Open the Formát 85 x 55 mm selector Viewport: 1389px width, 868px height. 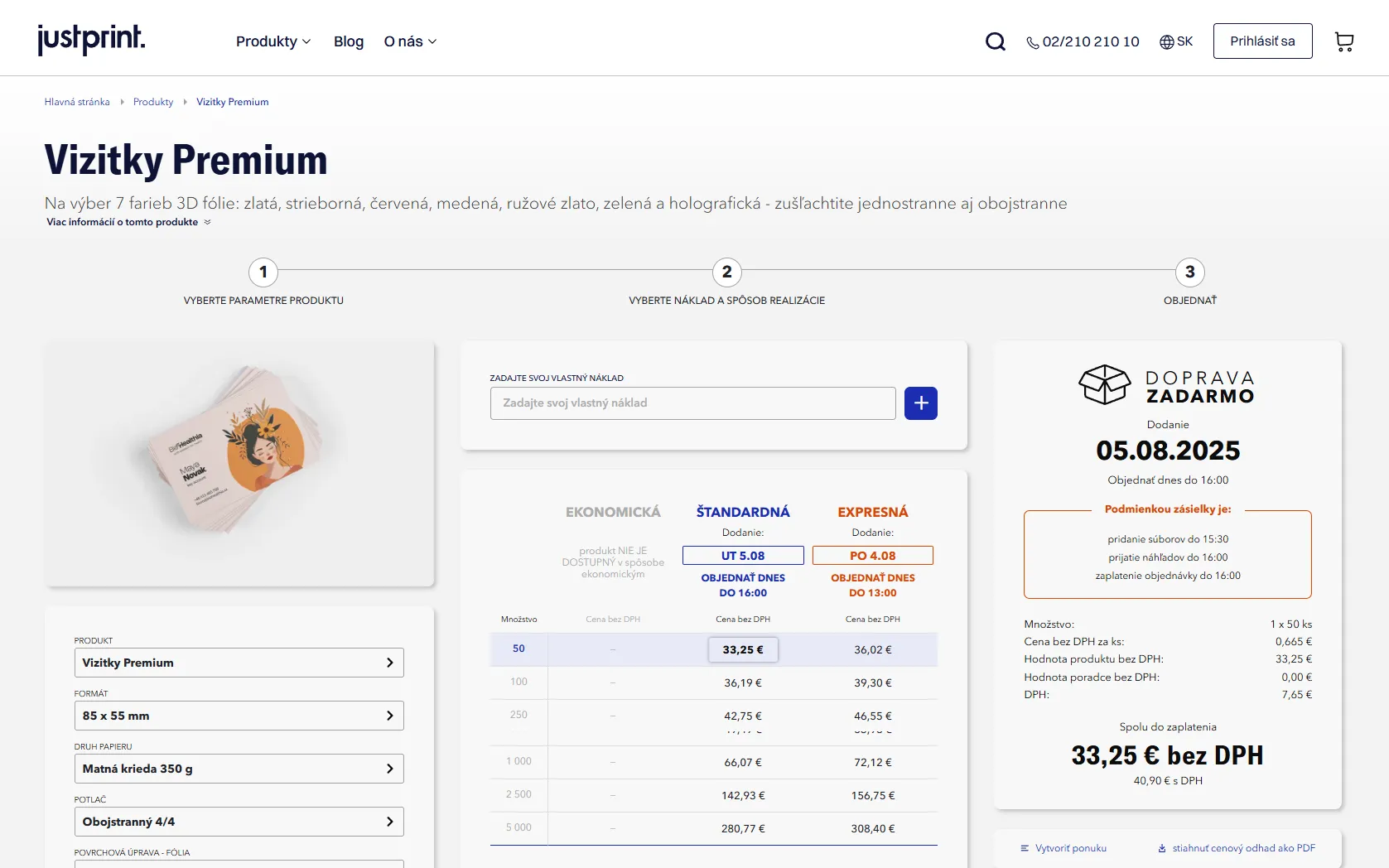pos(239,716)
